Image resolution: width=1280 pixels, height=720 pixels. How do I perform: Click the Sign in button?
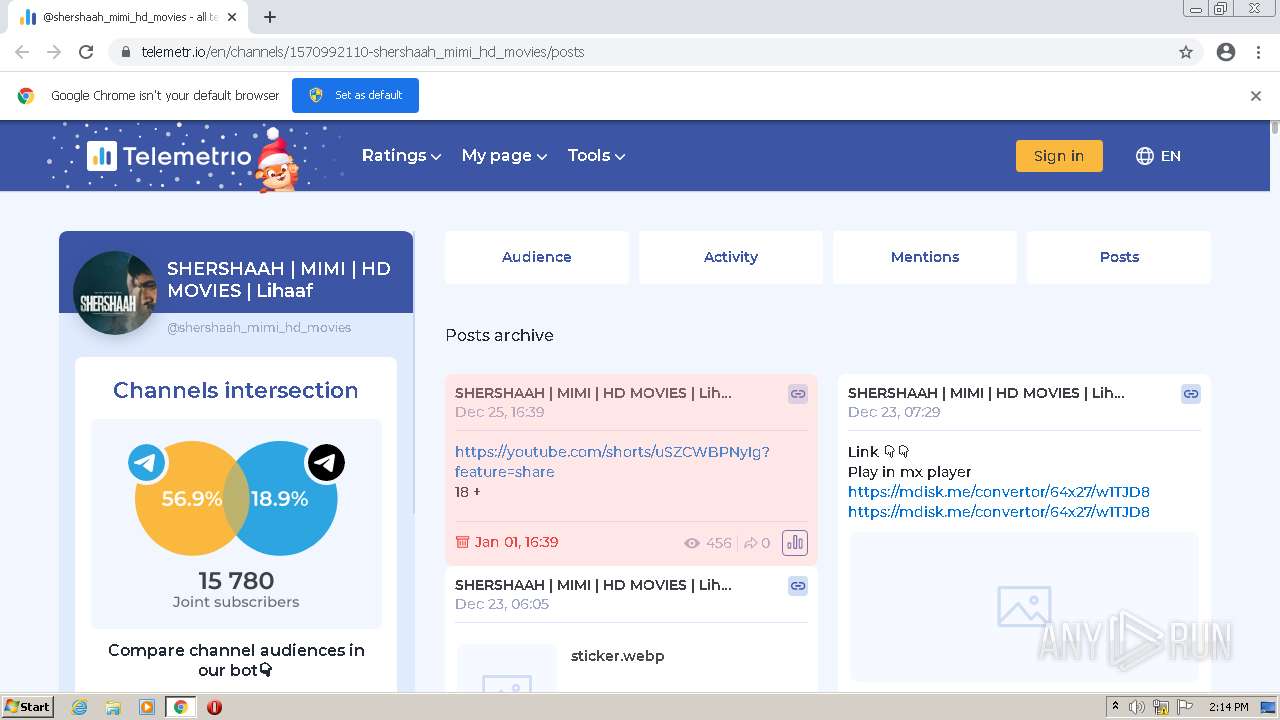tap(1059, 156)
